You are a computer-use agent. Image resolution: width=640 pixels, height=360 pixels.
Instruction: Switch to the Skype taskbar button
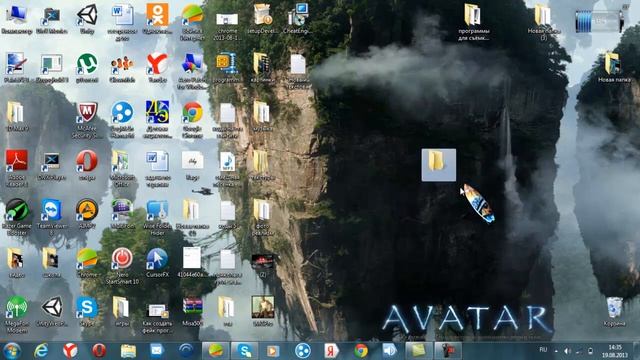244,351
